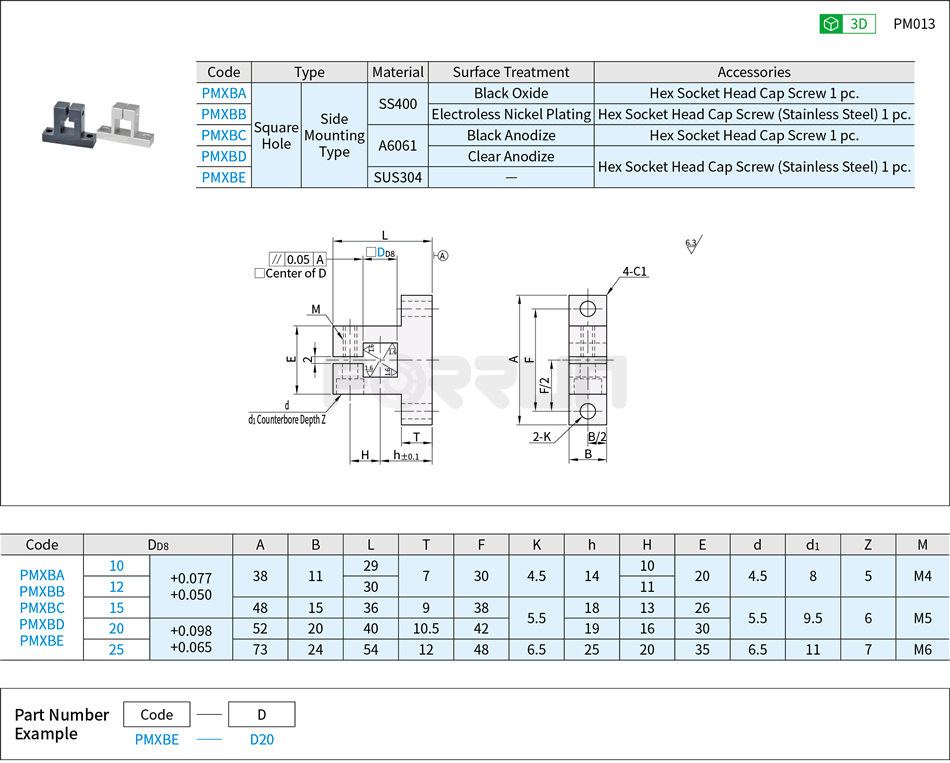Click the PMXBE link in Part Number Example
950x763 pixels.
[157, 740]
